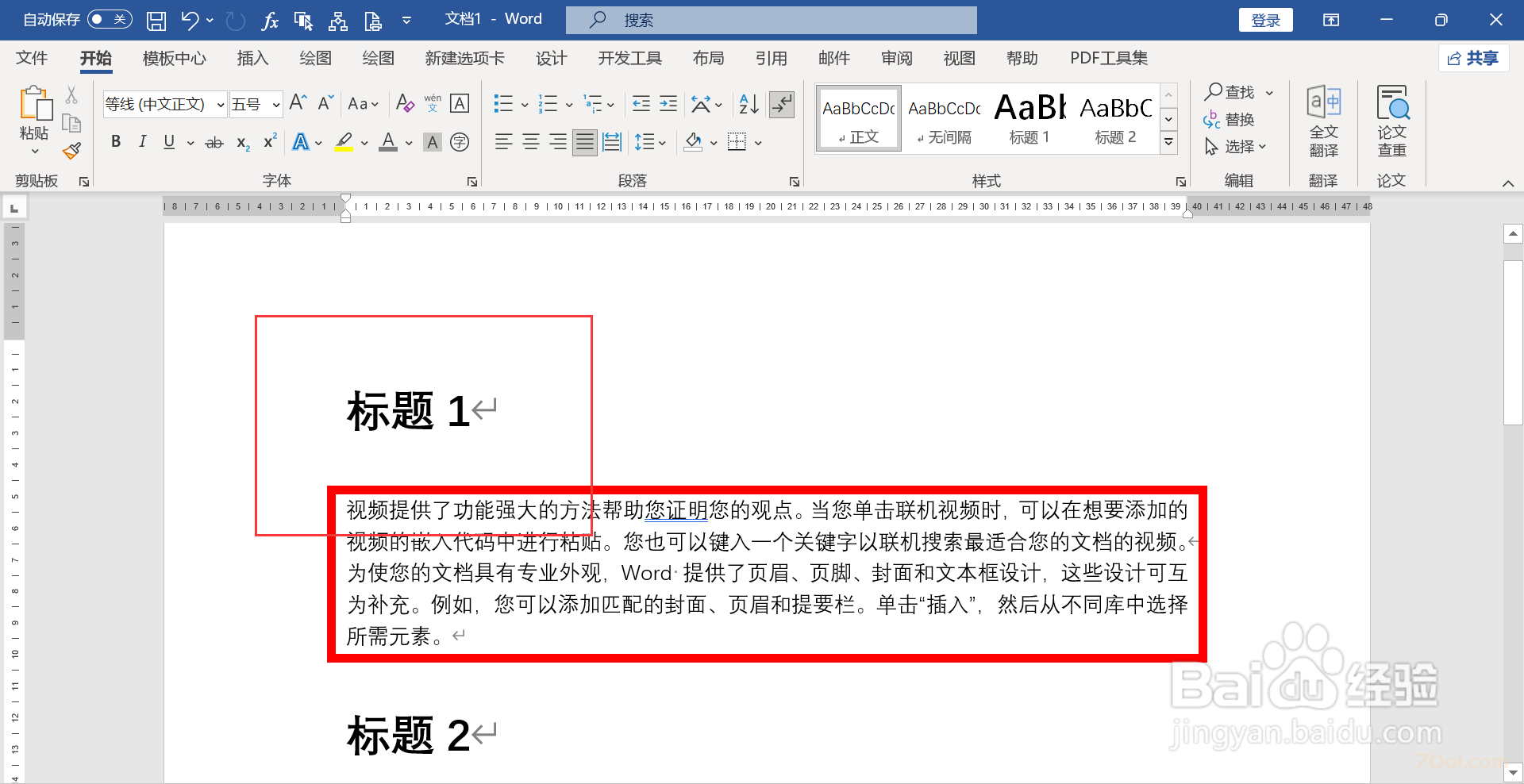Viewport: 1524px width, 784px height.
Task: Expand the styles gallery more button
Action: point(1168,143)
